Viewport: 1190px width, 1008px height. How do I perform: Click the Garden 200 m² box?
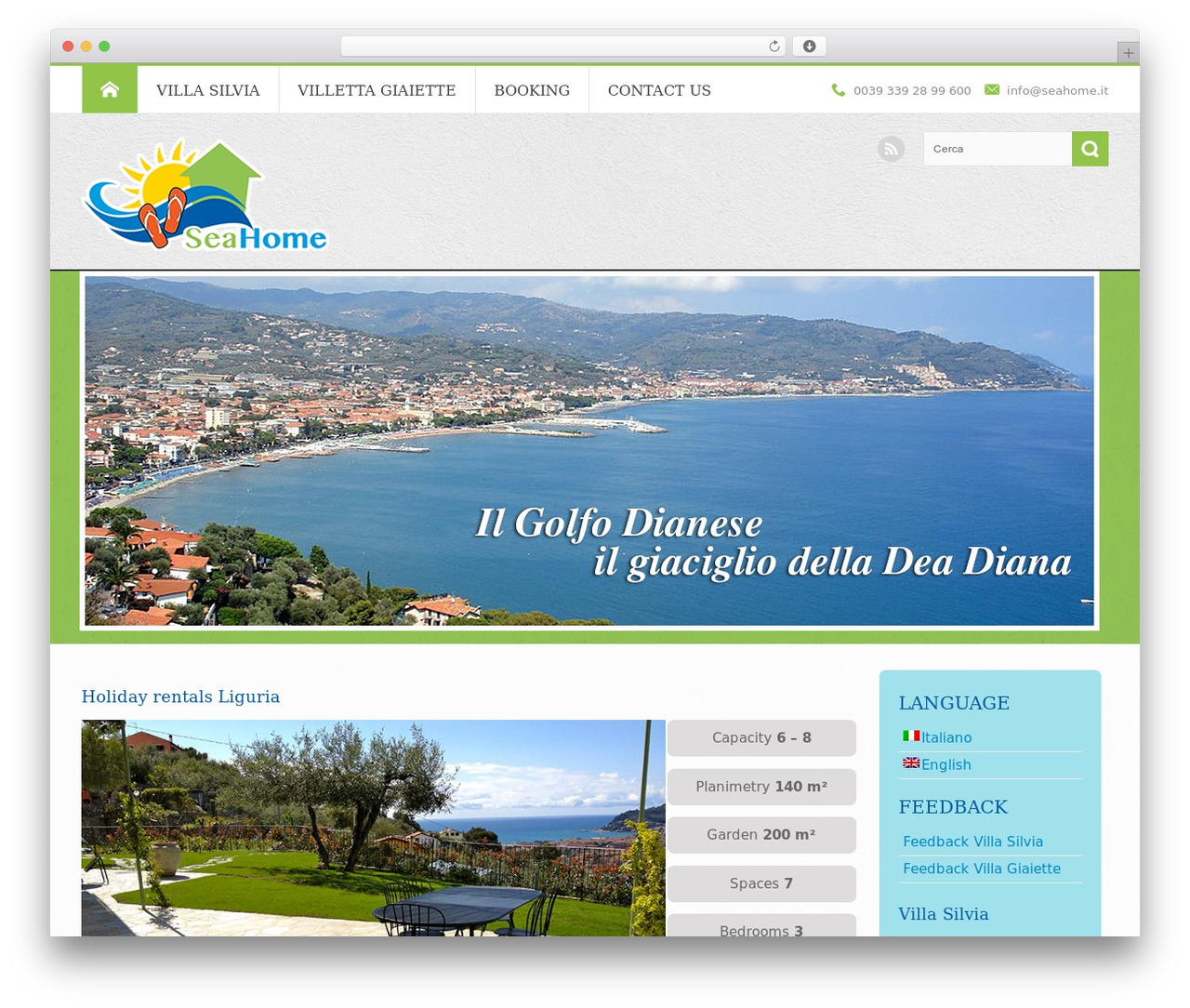[x=761, y=835]
